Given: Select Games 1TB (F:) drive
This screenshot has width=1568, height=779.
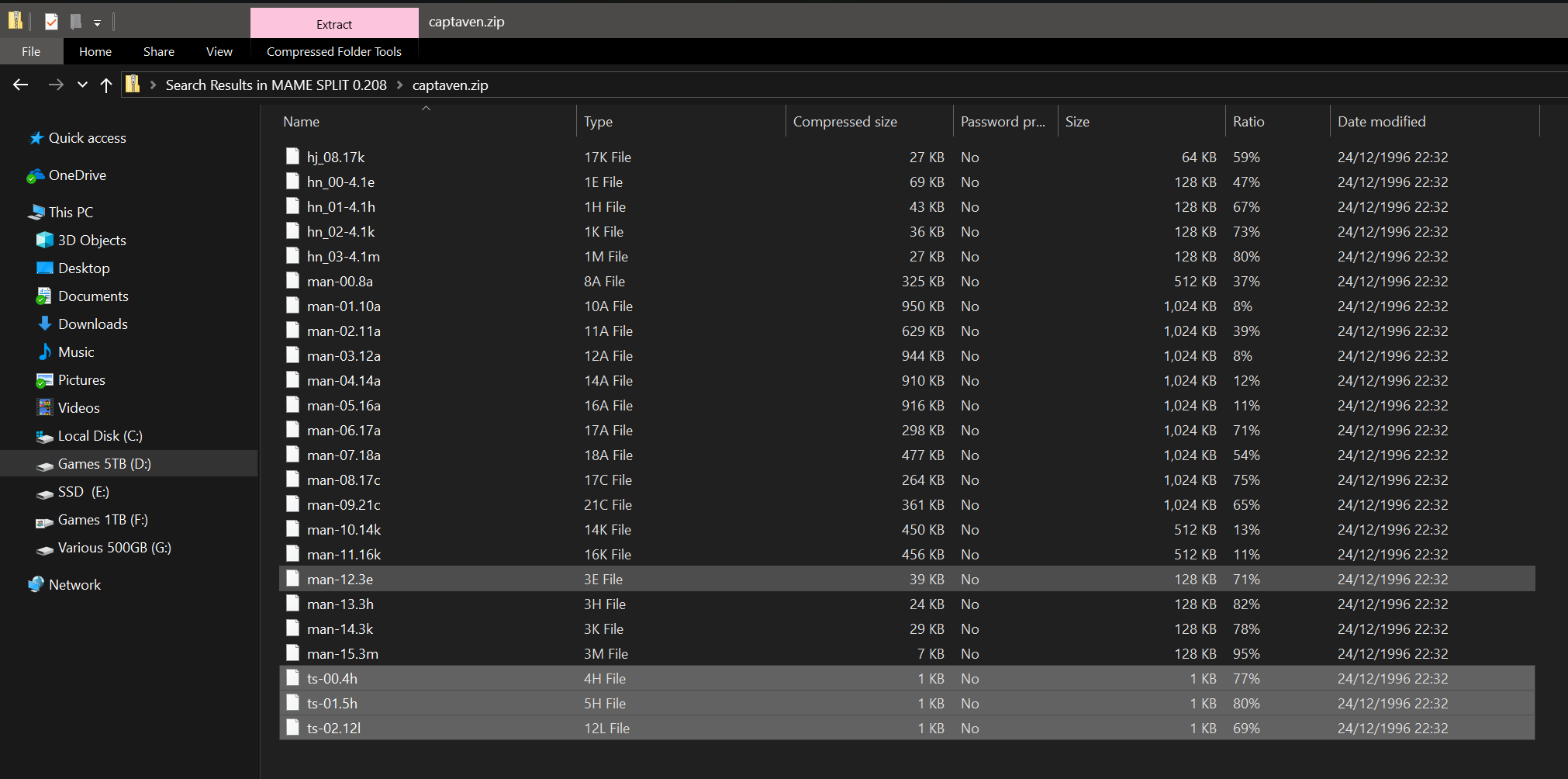Looking at the screenshot, I should 103,519.
